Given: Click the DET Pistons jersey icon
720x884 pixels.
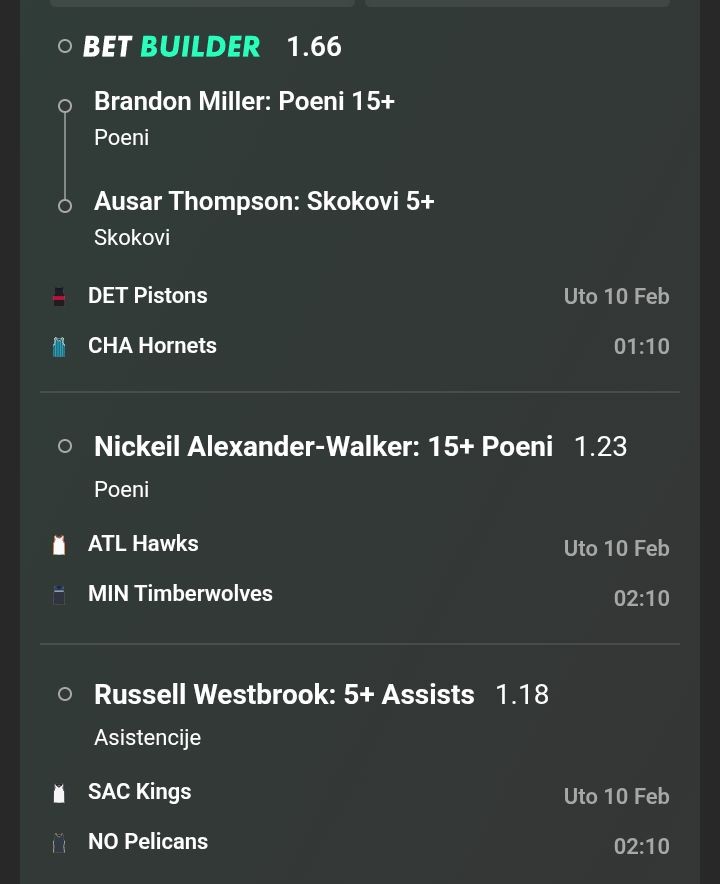Looking at the screenshot, I should point(59,296).
